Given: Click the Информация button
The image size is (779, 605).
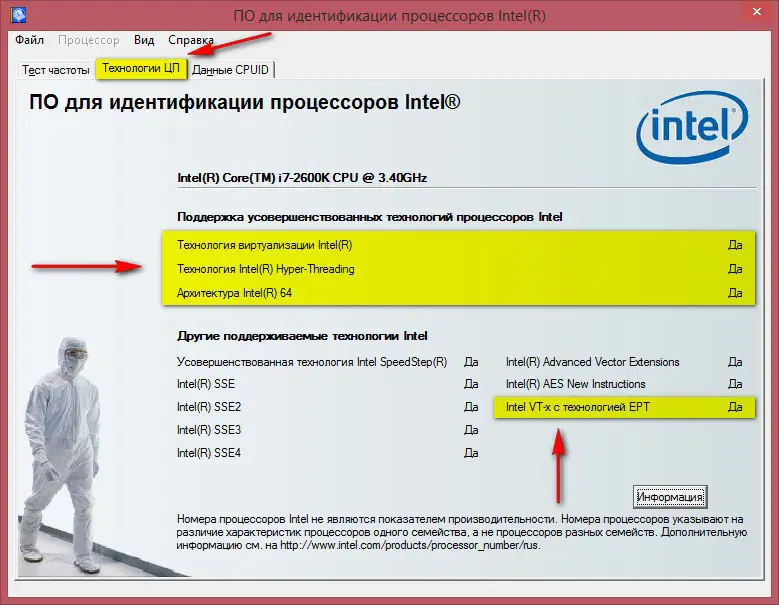Looking at the screenshot, I should tap(670, 497).
